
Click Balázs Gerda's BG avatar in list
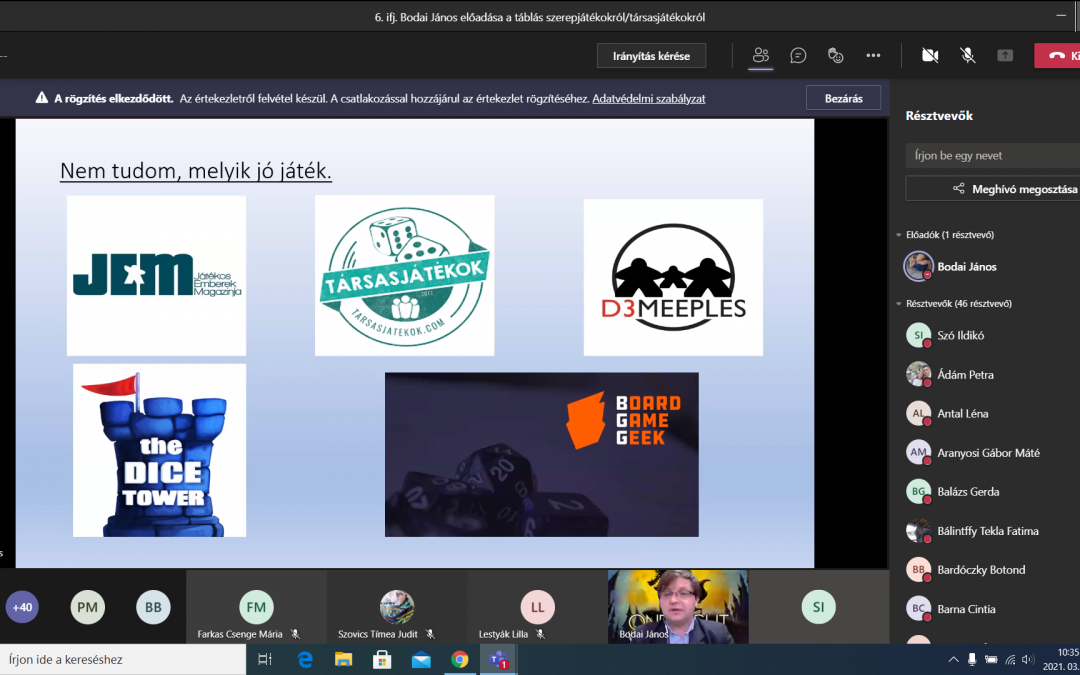[918, 492]
